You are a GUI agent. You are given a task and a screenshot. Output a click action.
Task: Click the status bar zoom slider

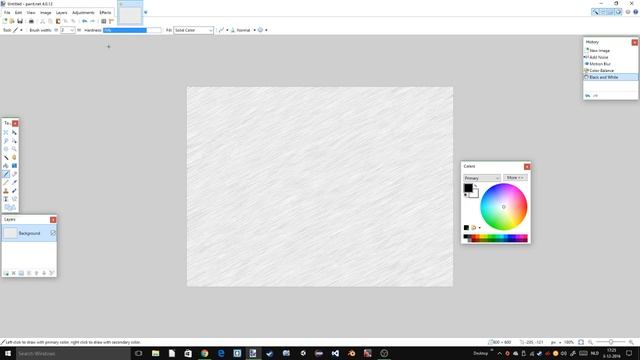click(611, 342)
